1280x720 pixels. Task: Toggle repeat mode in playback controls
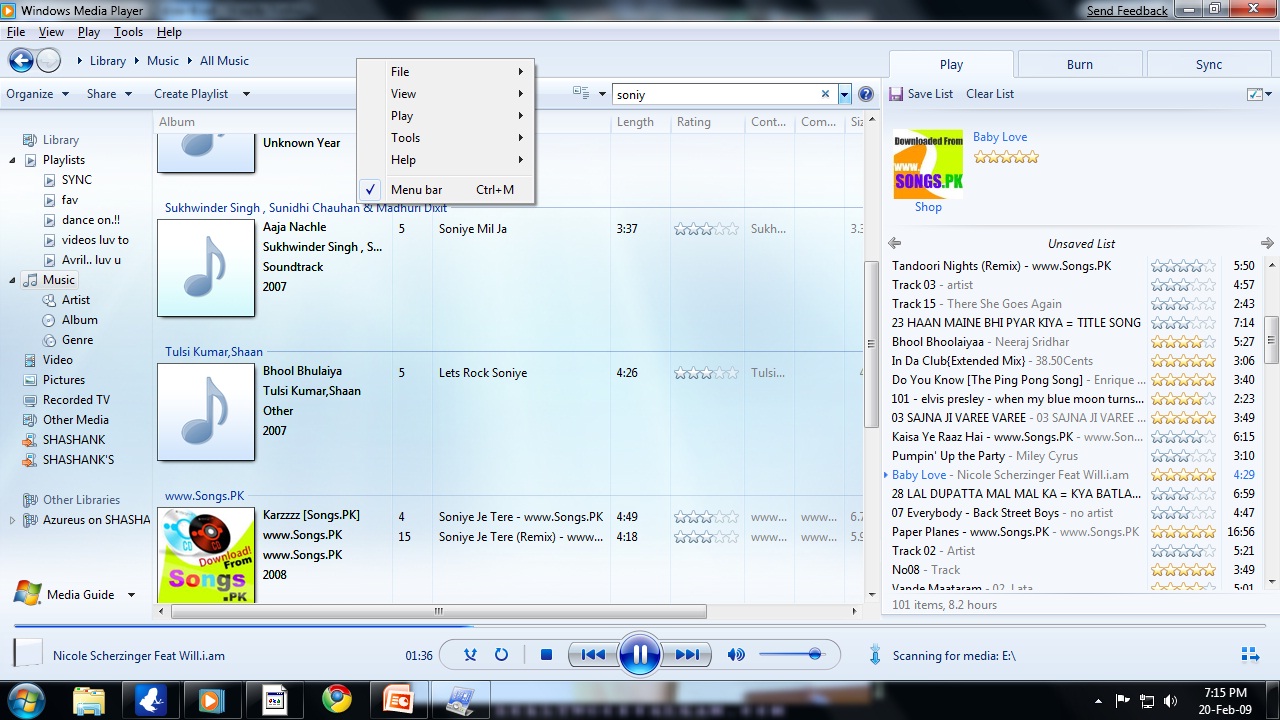click(x=502, y=655)
